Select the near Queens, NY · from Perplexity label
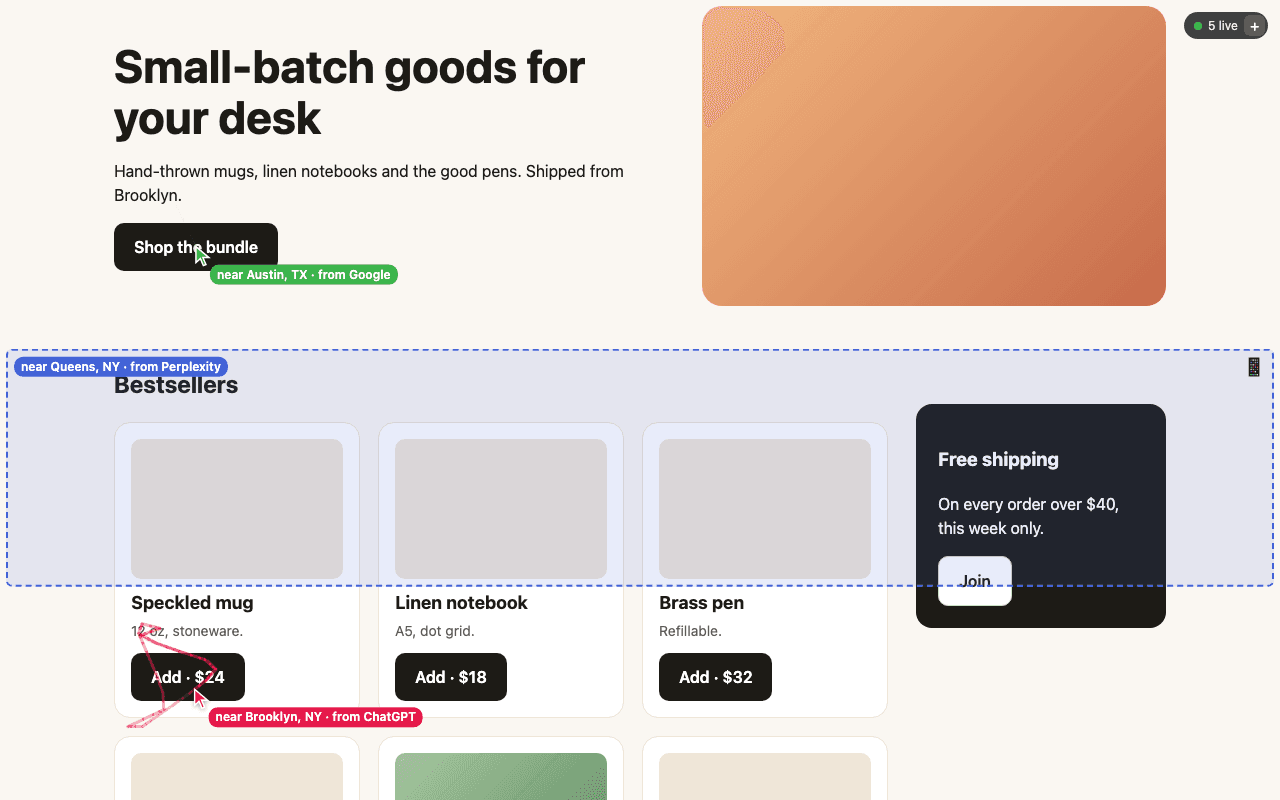The height and width of the screenshot is (800, 1280). [x=121, y=367]
